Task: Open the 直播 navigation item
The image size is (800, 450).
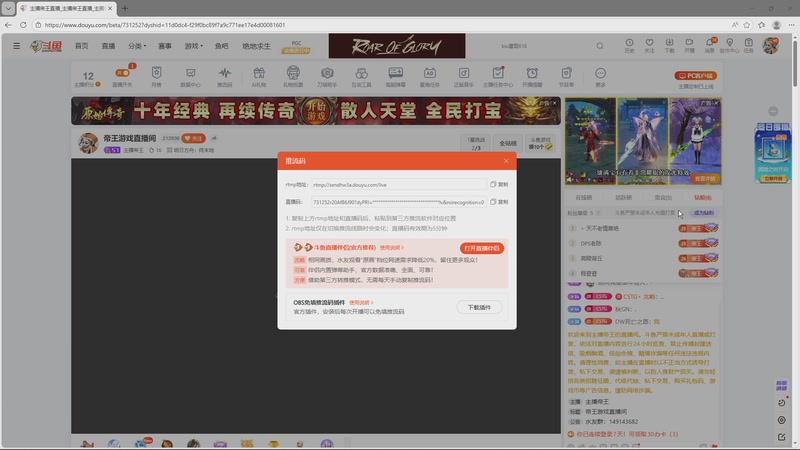Action: click(108, 46)
